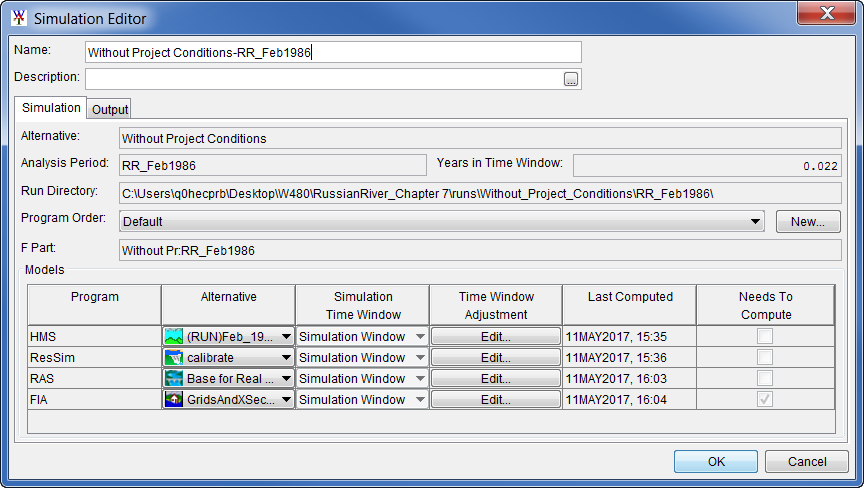Image resolution: width=864 pixels, height=488 pixels.
Task: Click the Last Computed column header
Action: 630,305
